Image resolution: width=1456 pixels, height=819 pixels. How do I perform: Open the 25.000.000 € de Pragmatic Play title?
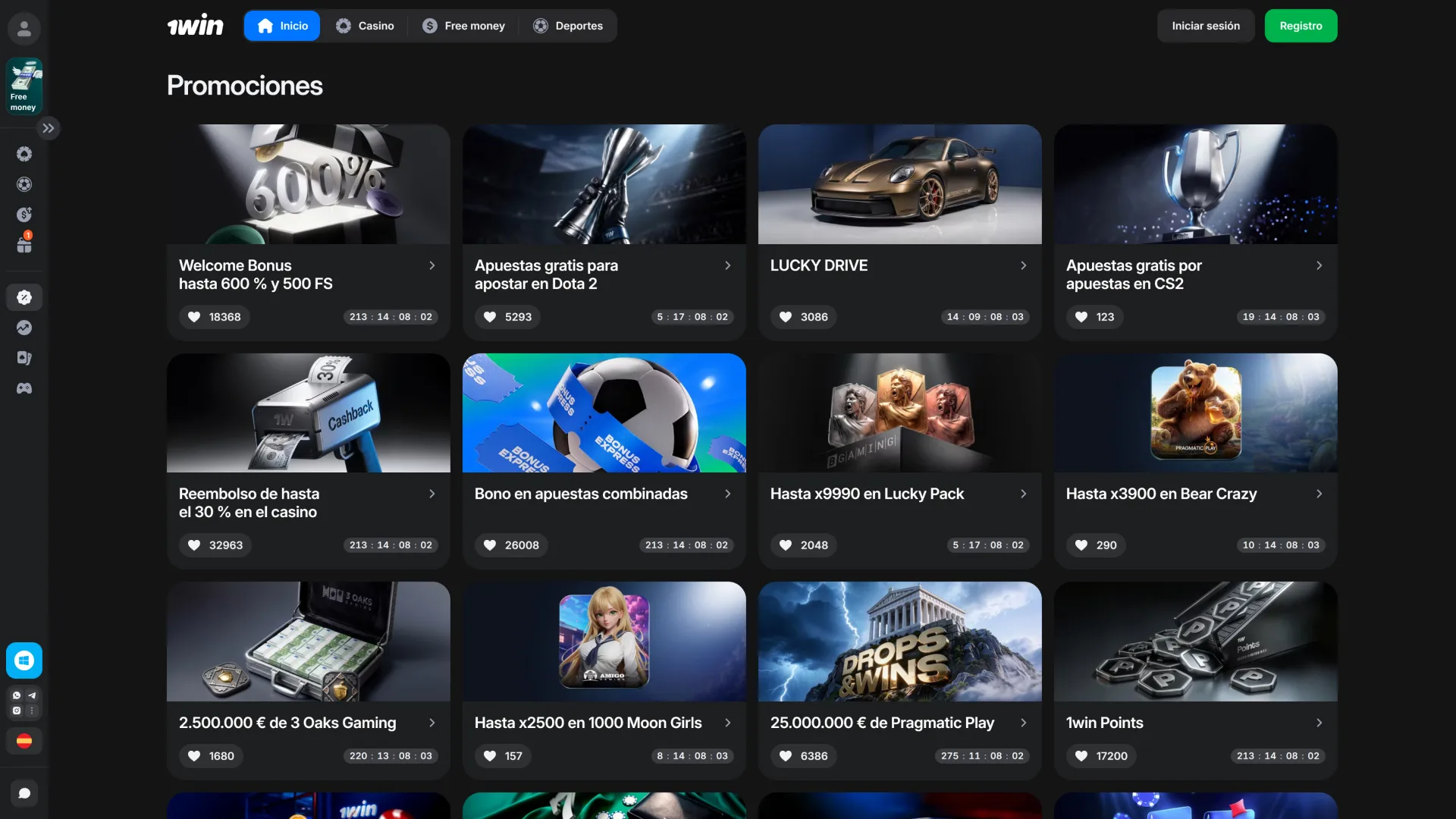click(882, 723)
